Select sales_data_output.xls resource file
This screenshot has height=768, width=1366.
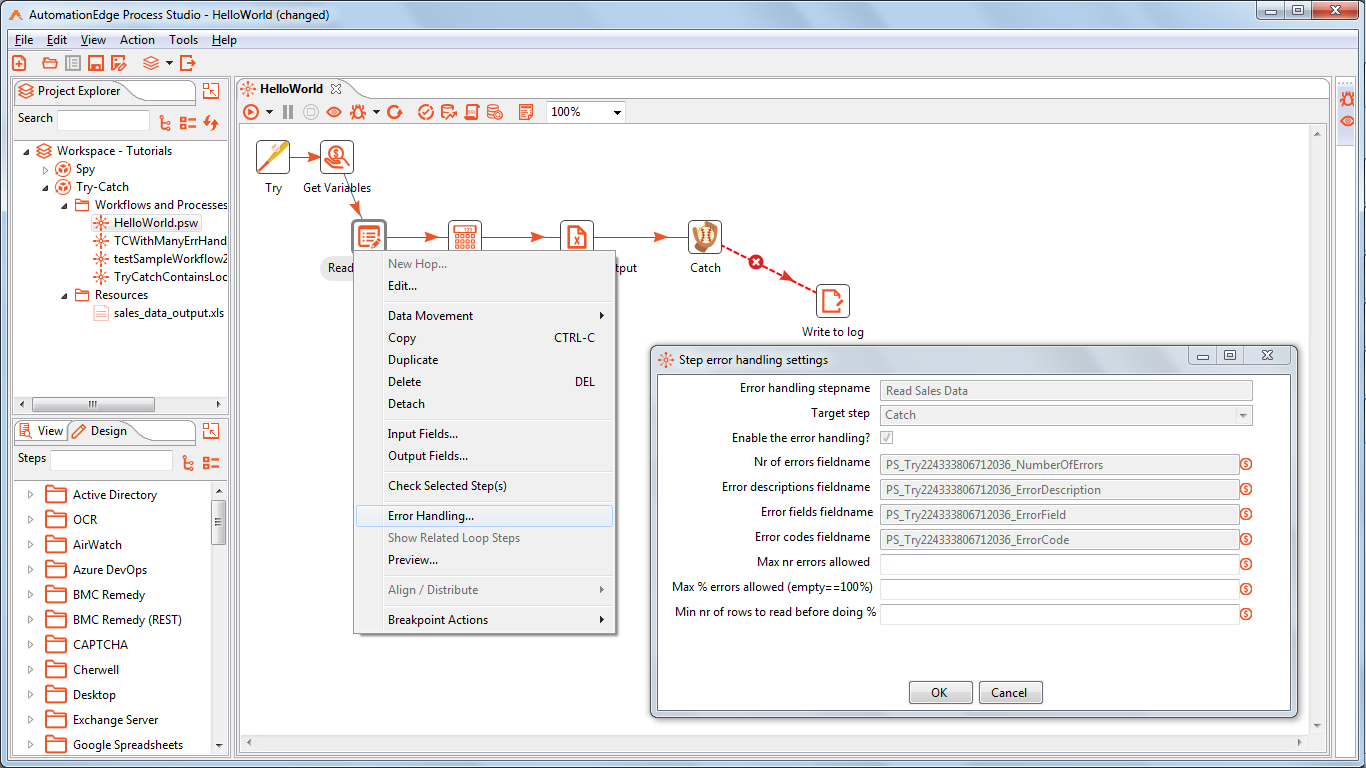point(168,313)
